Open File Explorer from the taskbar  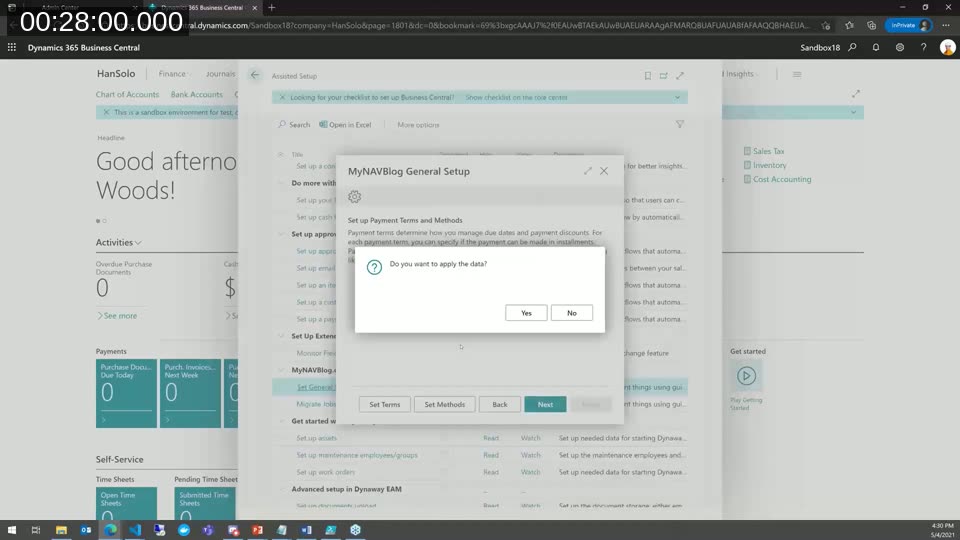(61, 530)
